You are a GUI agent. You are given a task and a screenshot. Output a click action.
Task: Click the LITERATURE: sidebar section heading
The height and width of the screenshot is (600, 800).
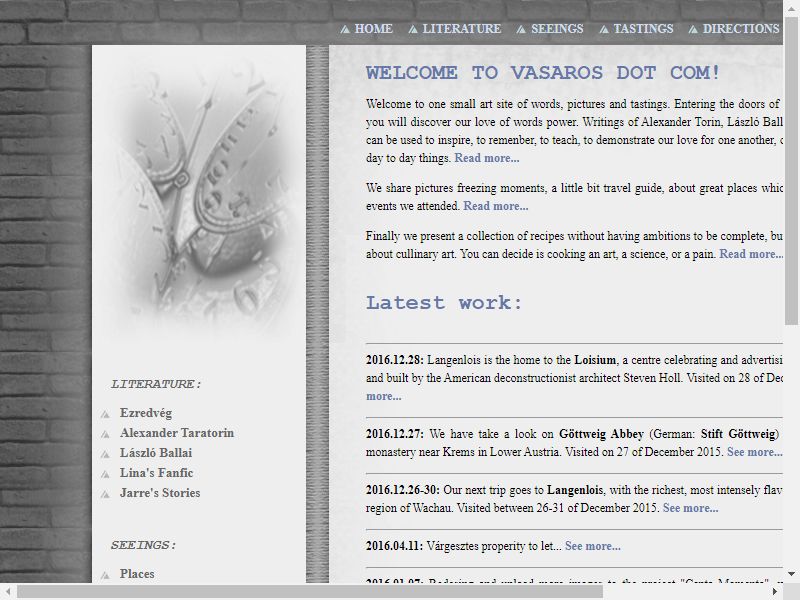[156, 384]
